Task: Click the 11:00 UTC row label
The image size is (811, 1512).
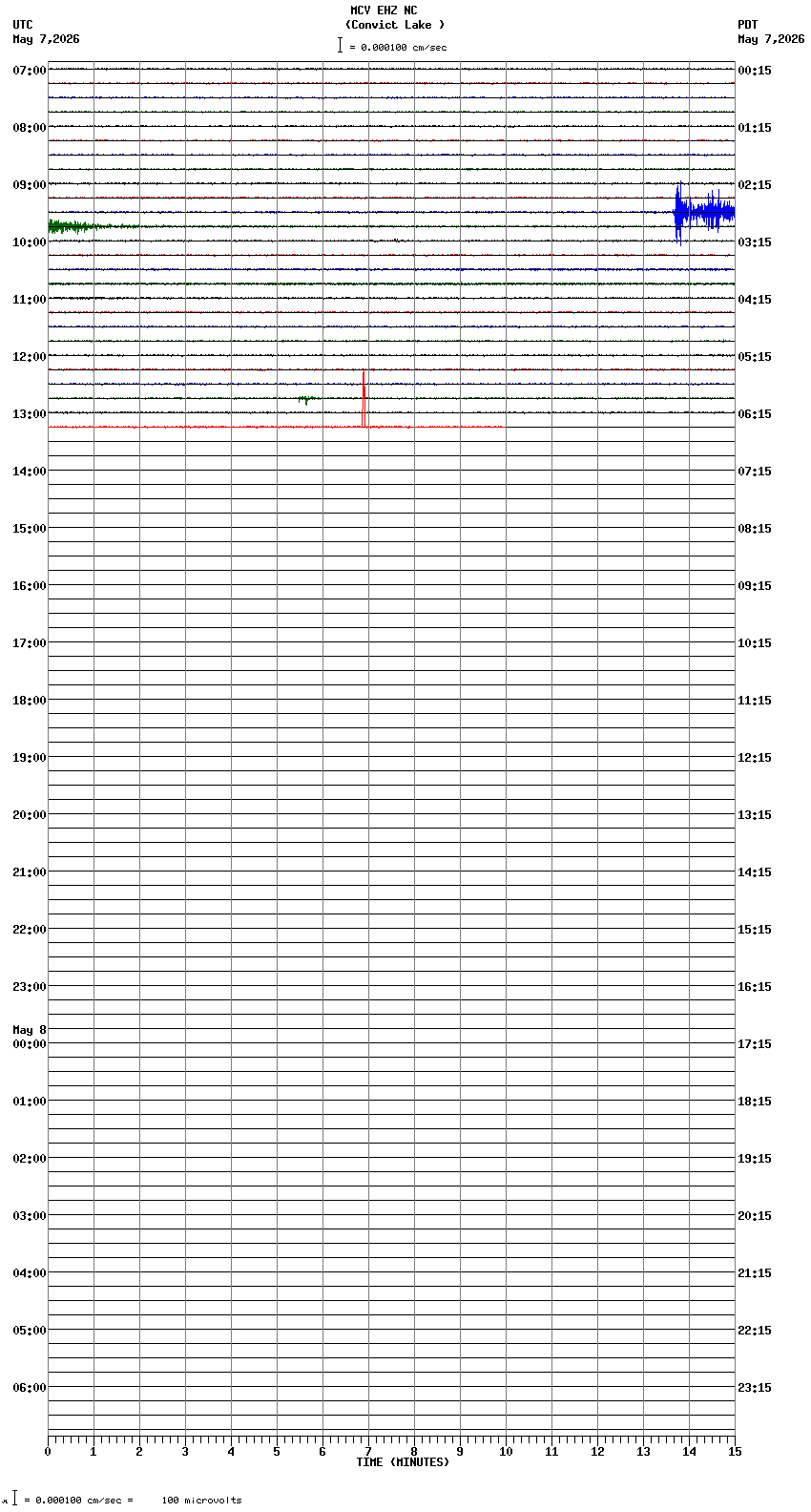Action: [x=30, y=300]
